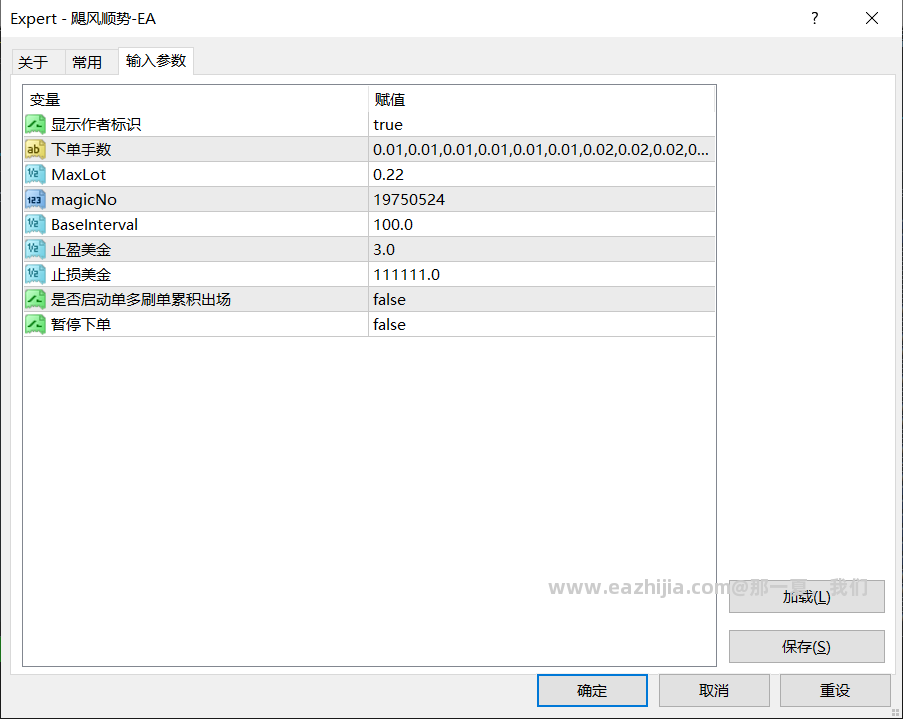
Task: Close the Expert dialog window
Action: [x=872, y=18]
